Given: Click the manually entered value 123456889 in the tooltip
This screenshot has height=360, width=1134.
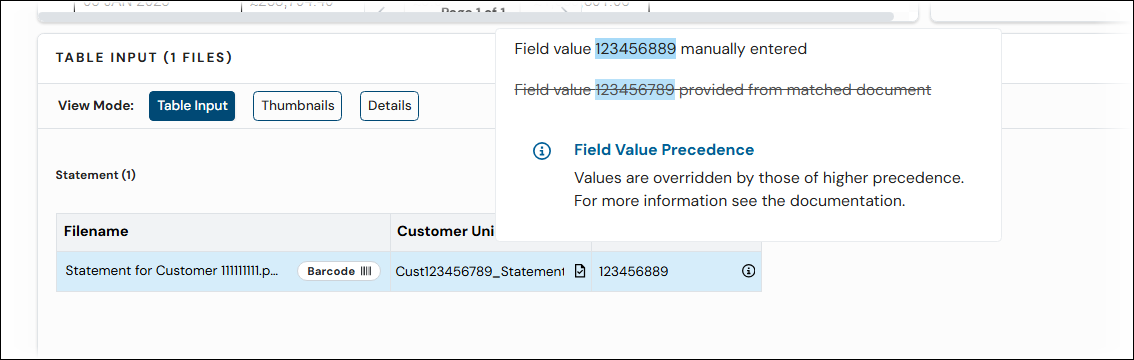Looking at the screenshot, I should click(x=636, y=49).
